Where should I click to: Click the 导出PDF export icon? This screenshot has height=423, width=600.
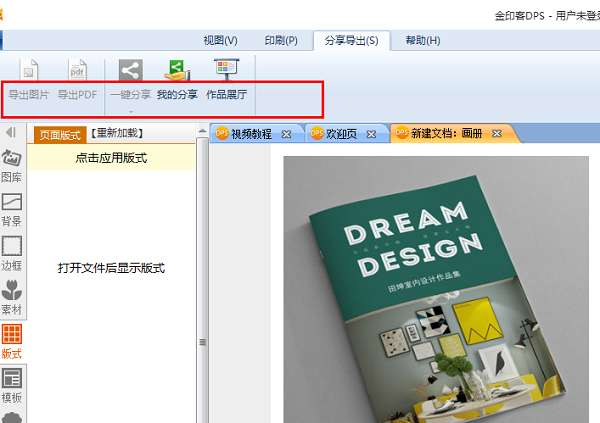pos(78,69)
